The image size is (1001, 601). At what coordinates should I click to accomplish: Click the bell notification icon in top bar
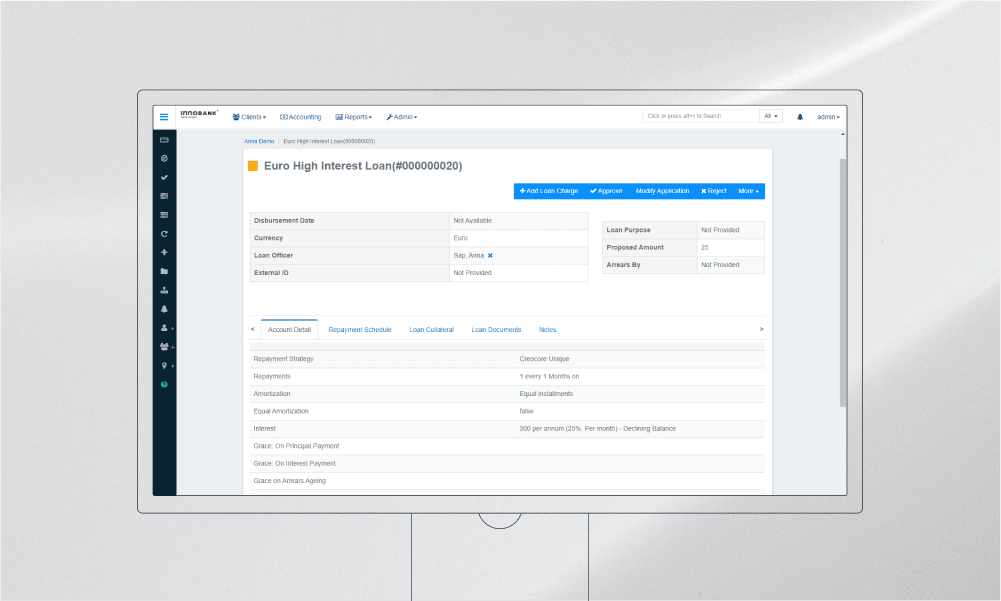pos(798,117)
